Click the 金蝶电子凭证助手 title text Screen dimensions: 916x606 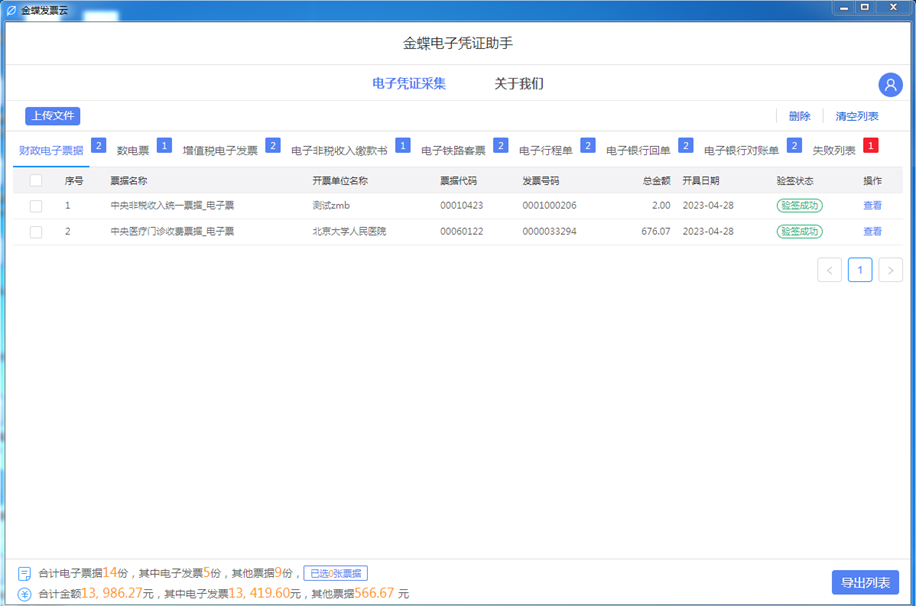pos(457,43)
